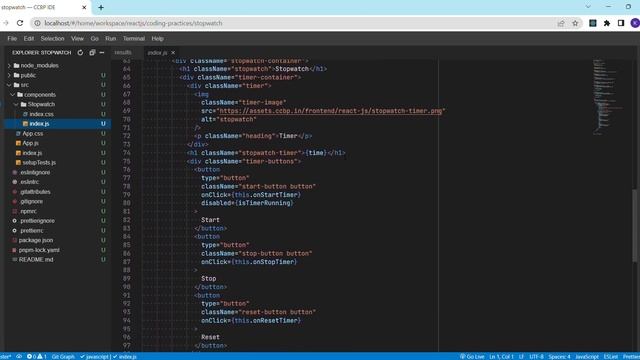Open the View menu

click(77, 38)
